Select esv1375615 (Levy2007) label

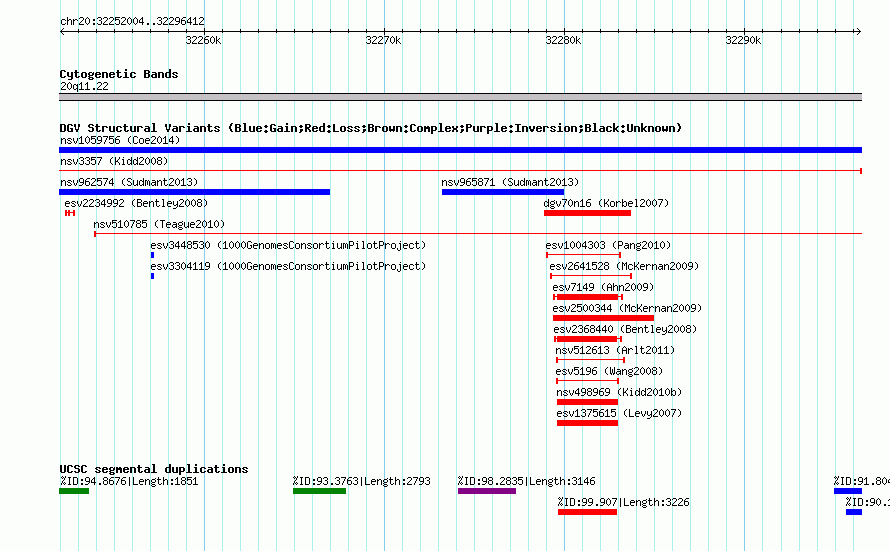[619, 413]
